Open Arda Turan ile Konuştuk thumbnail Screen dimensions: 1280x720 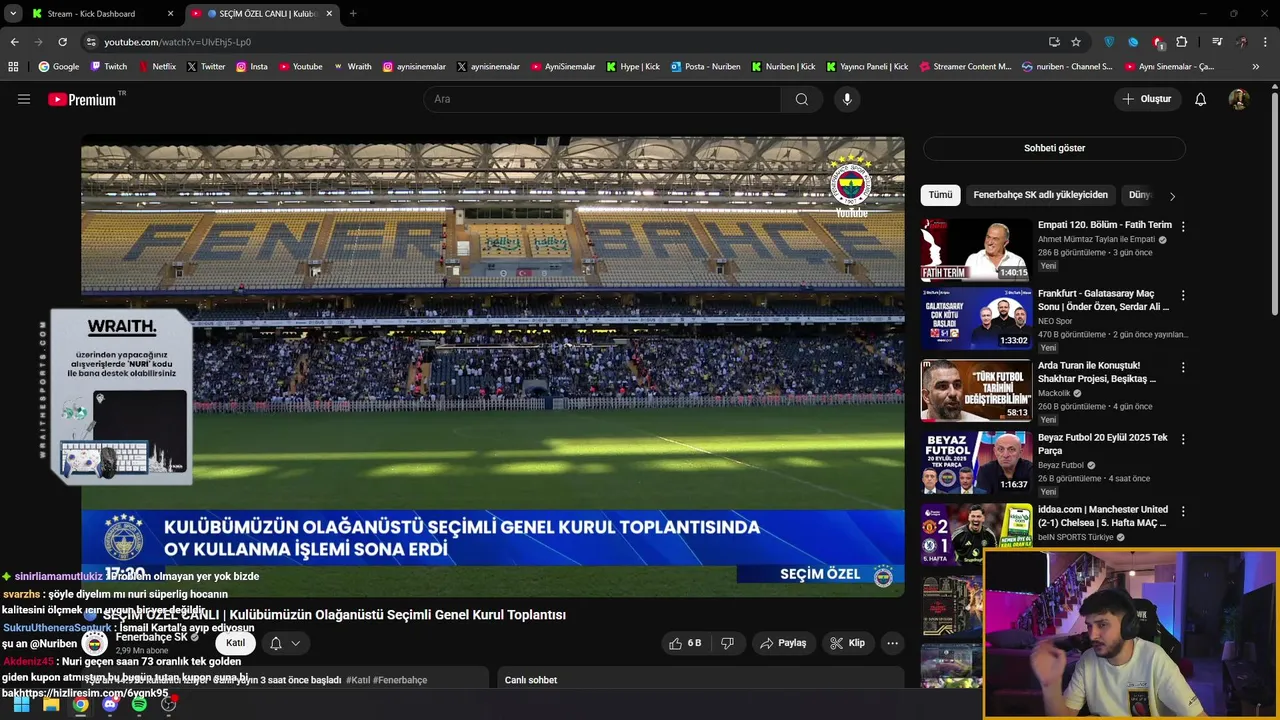[x=976, y=390]
